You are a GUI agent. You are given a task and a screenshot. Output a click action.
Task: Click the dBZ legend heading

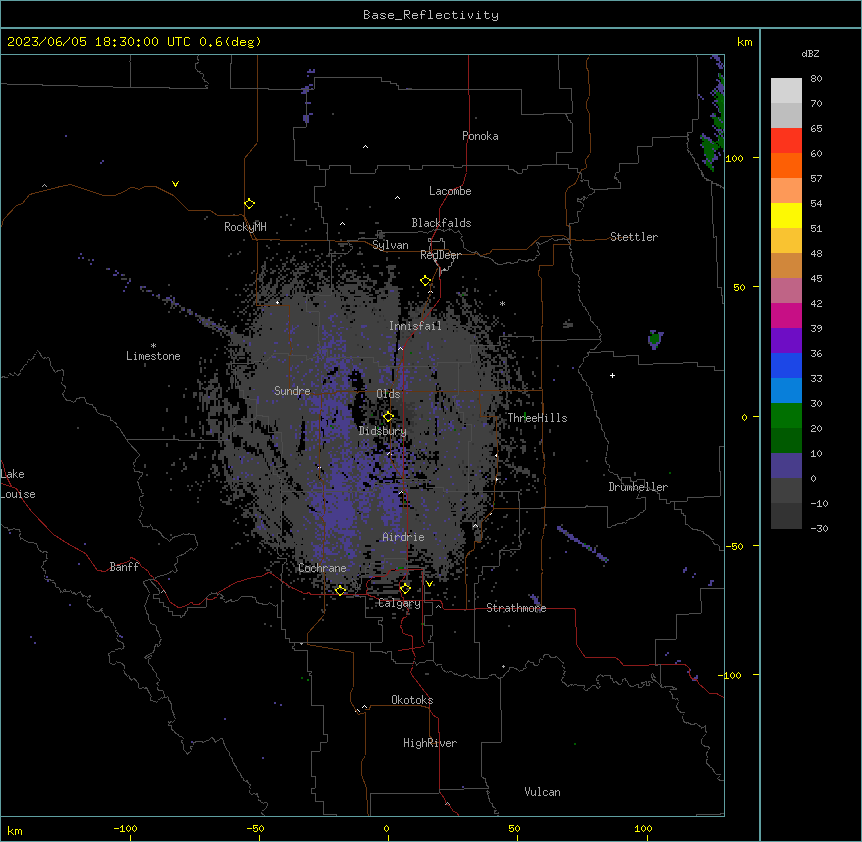pyautogui.click(x=810, y=54)
